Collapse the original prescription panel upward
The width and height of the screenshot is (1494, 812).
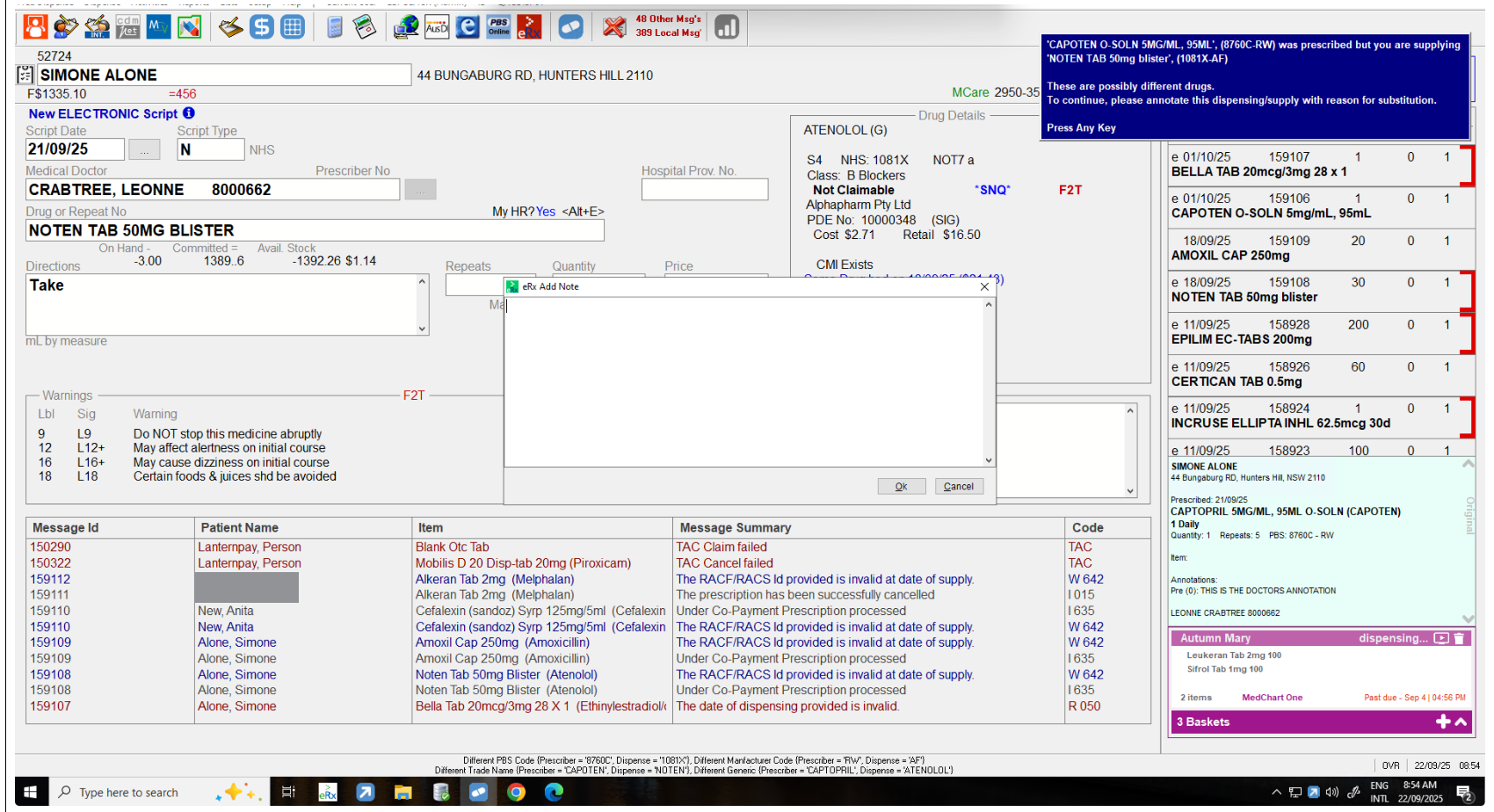tap(1468, 464)
